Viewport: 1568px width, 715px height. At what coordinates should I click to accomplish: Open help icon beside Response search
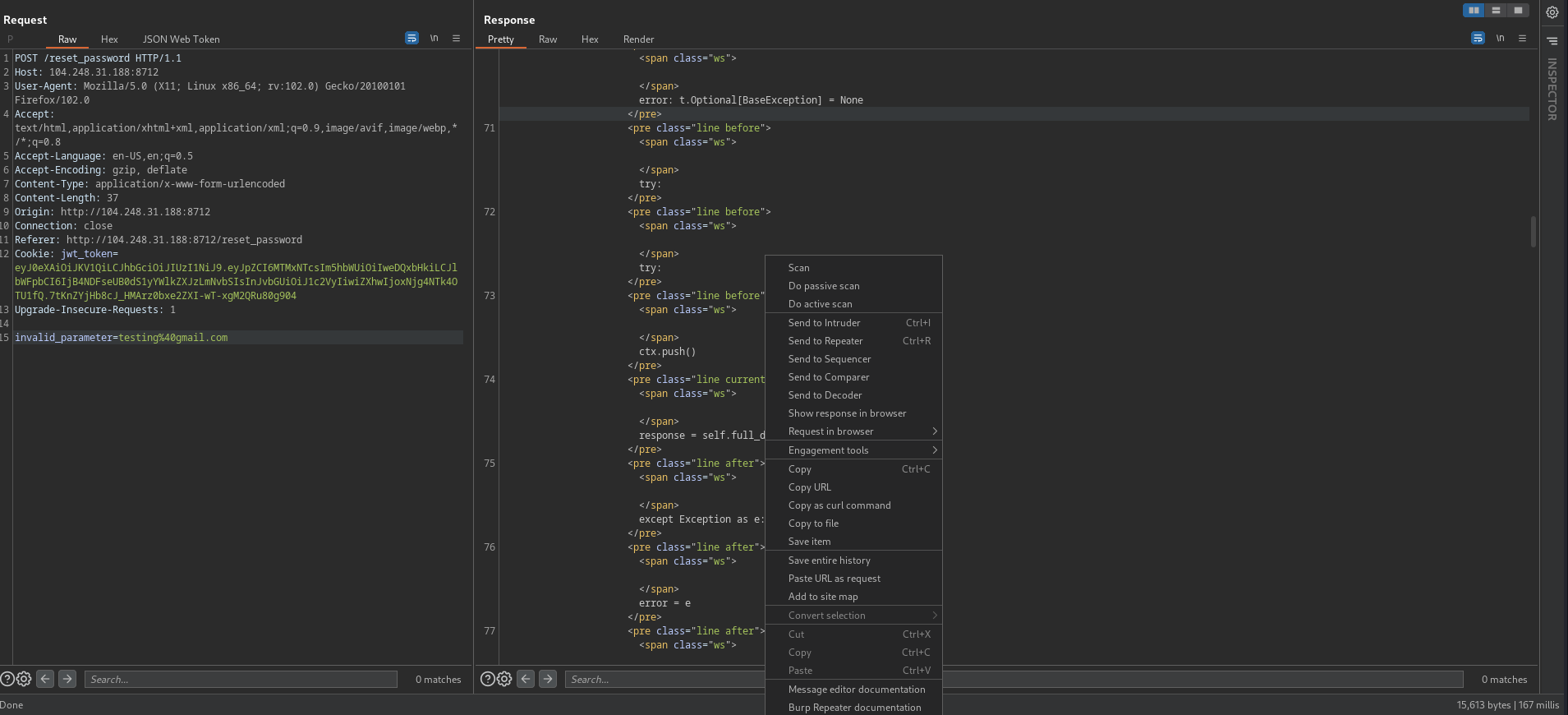click(x=488, y=679)
